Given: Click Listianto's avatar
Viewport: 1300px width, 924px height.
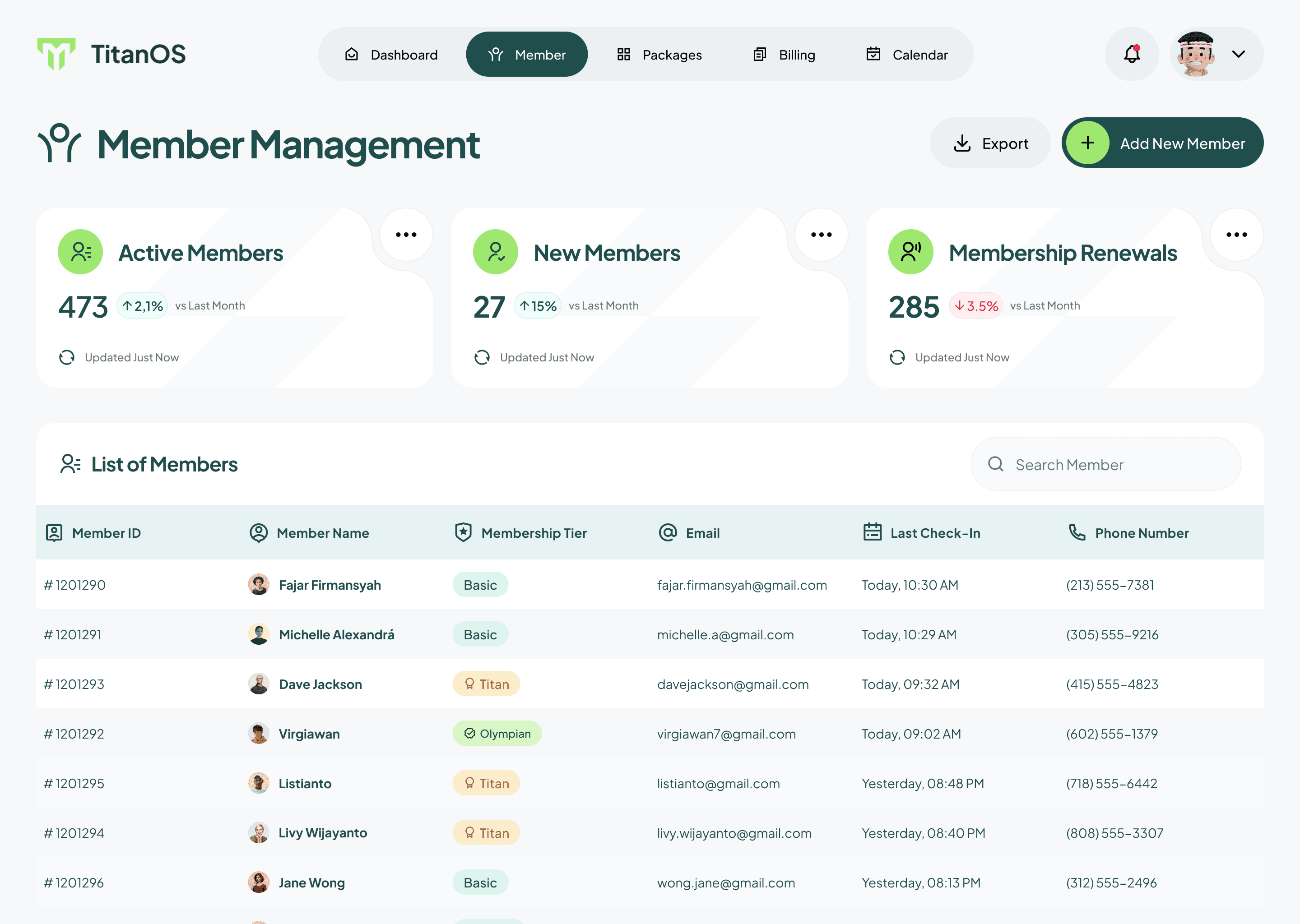Looking at the screenshot, I should click(259, 783).
